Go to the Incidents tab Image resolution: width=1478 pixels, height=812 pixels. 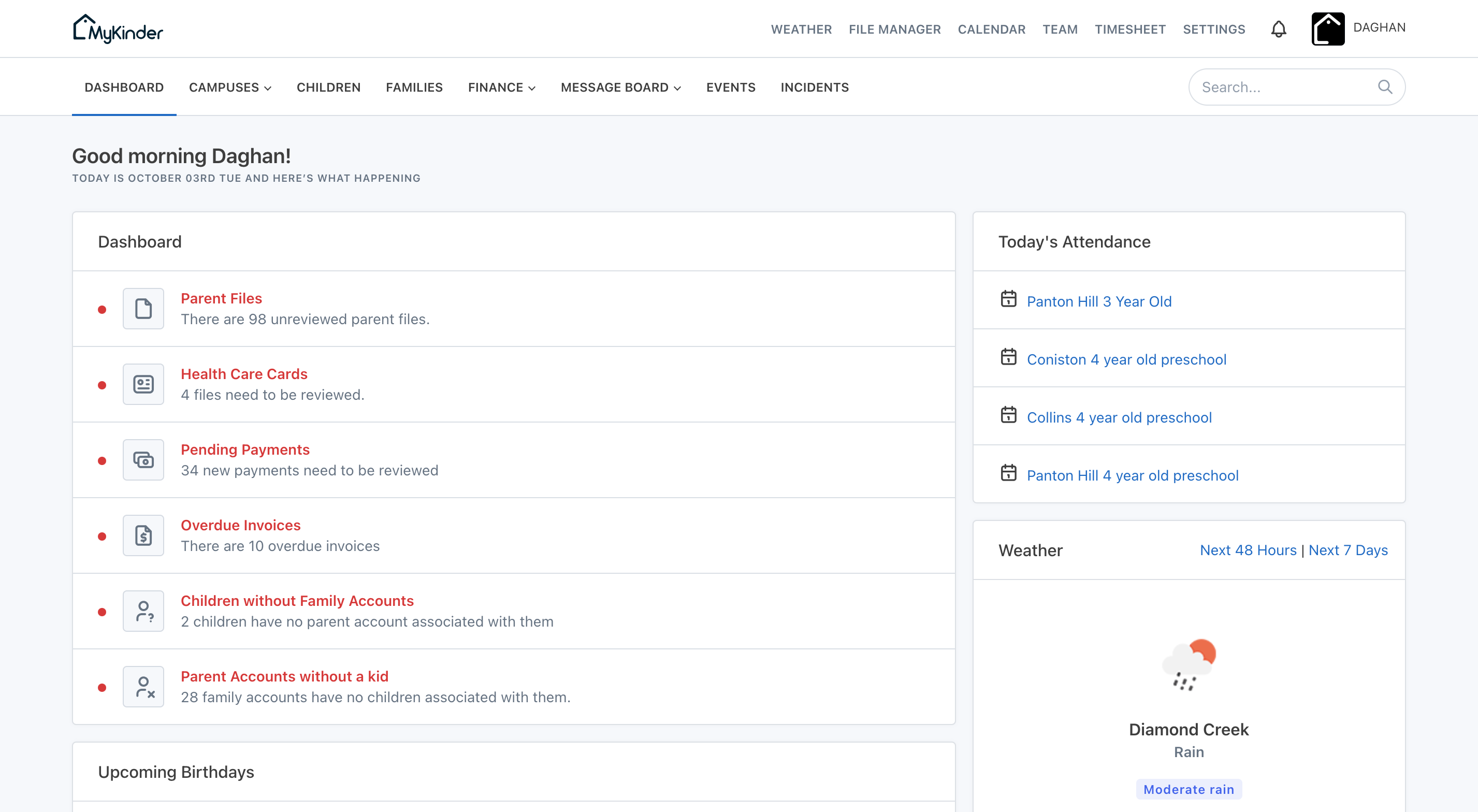click(814, 87)
